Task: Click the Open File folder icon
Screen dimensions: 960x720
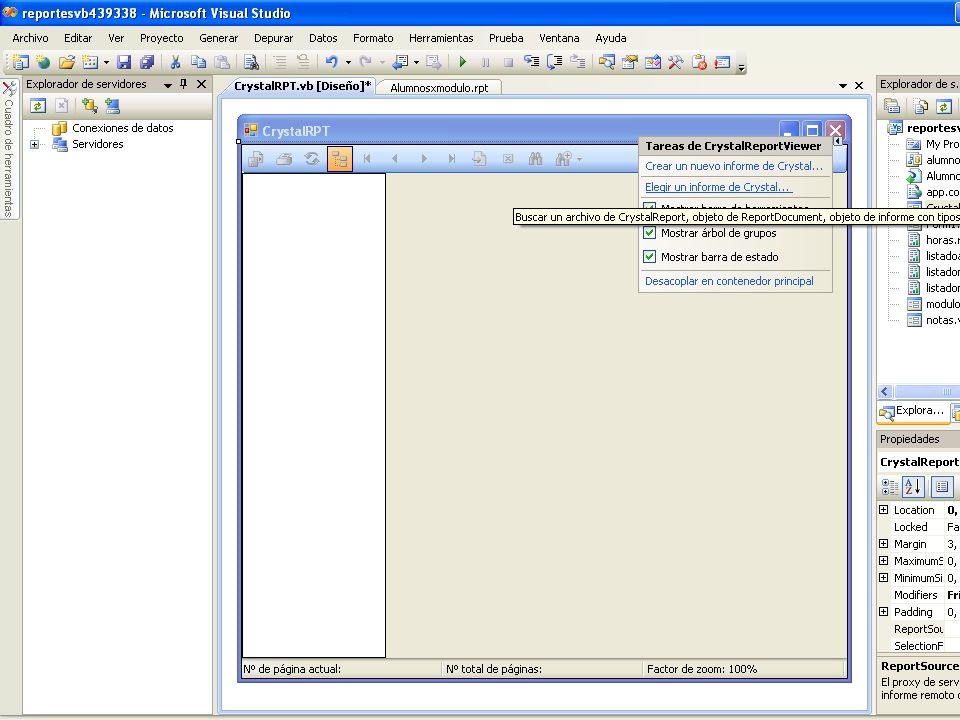Action: 67,62
